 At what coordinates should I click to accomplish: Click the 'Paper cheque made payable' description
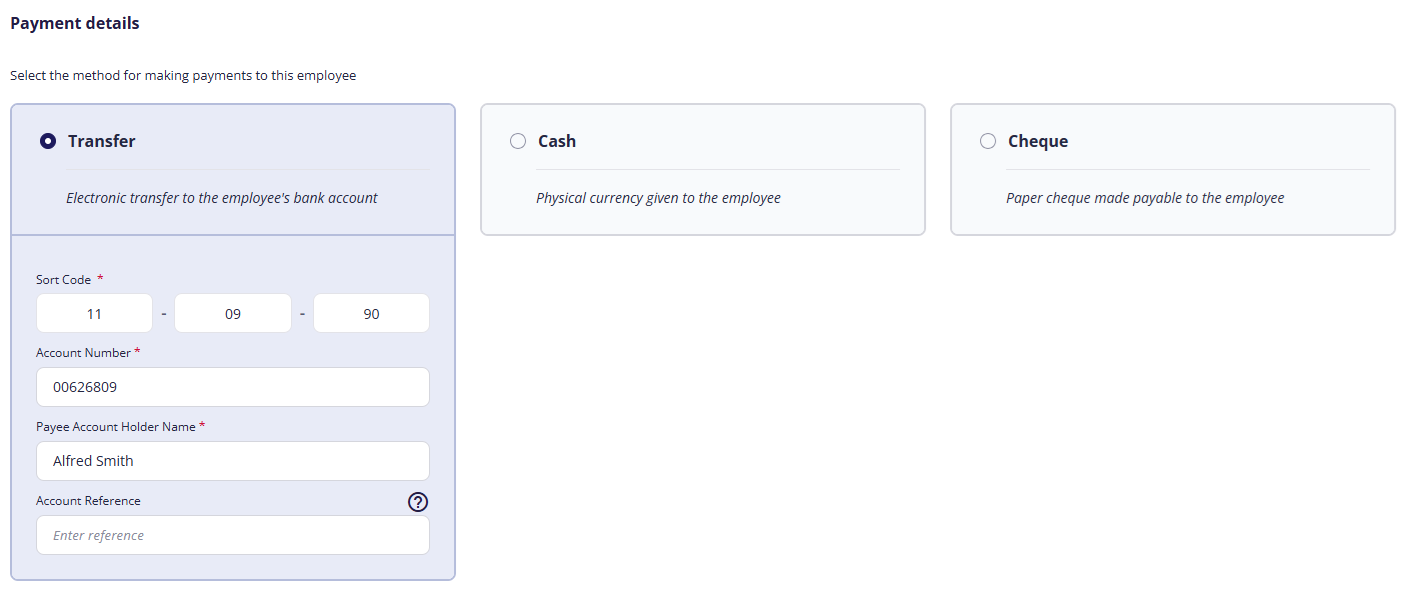(1145, 198)
